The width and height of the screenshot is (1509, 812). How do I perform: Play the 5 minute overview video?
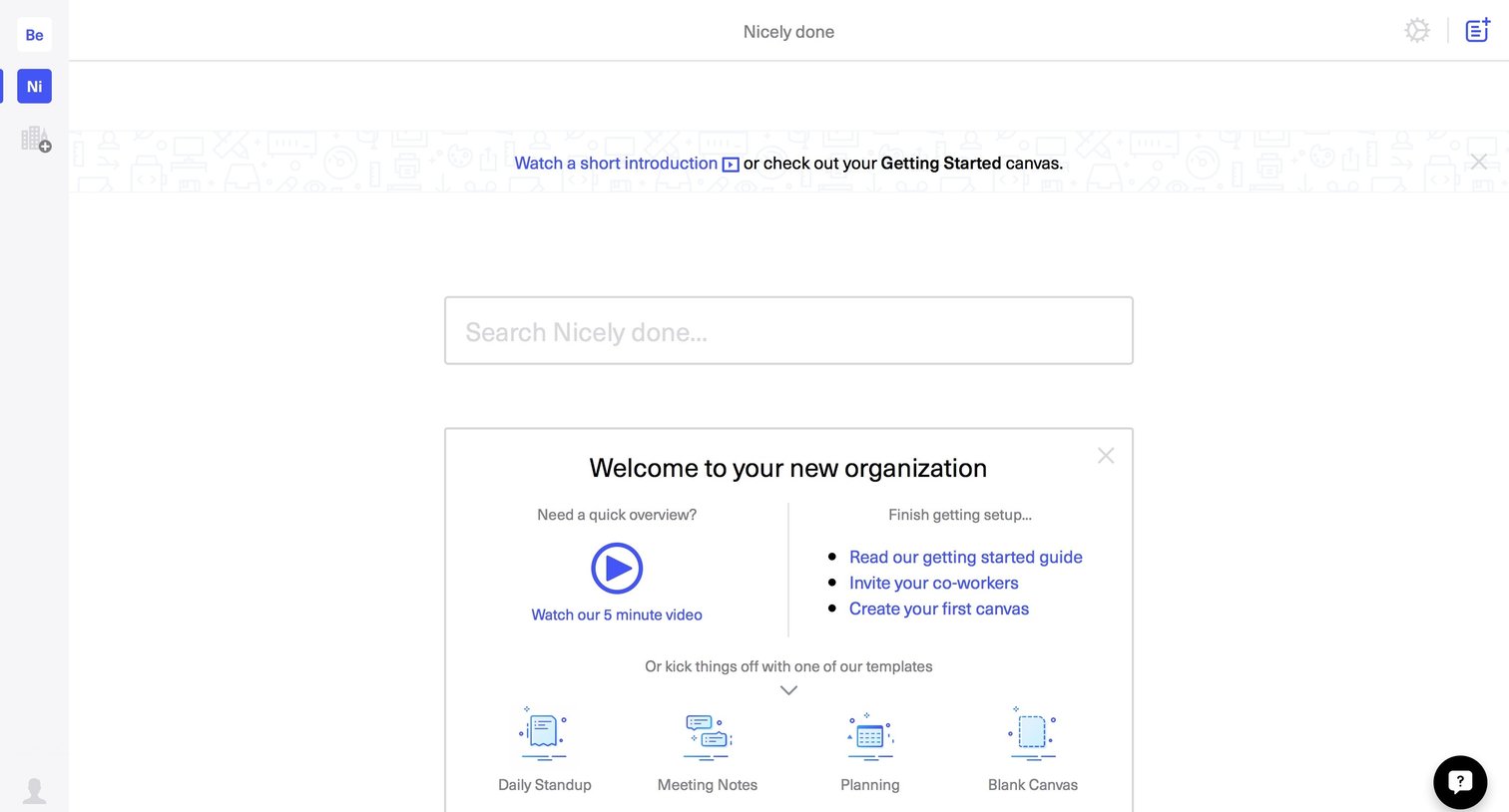pyautogui.click(x=617, y=569)
